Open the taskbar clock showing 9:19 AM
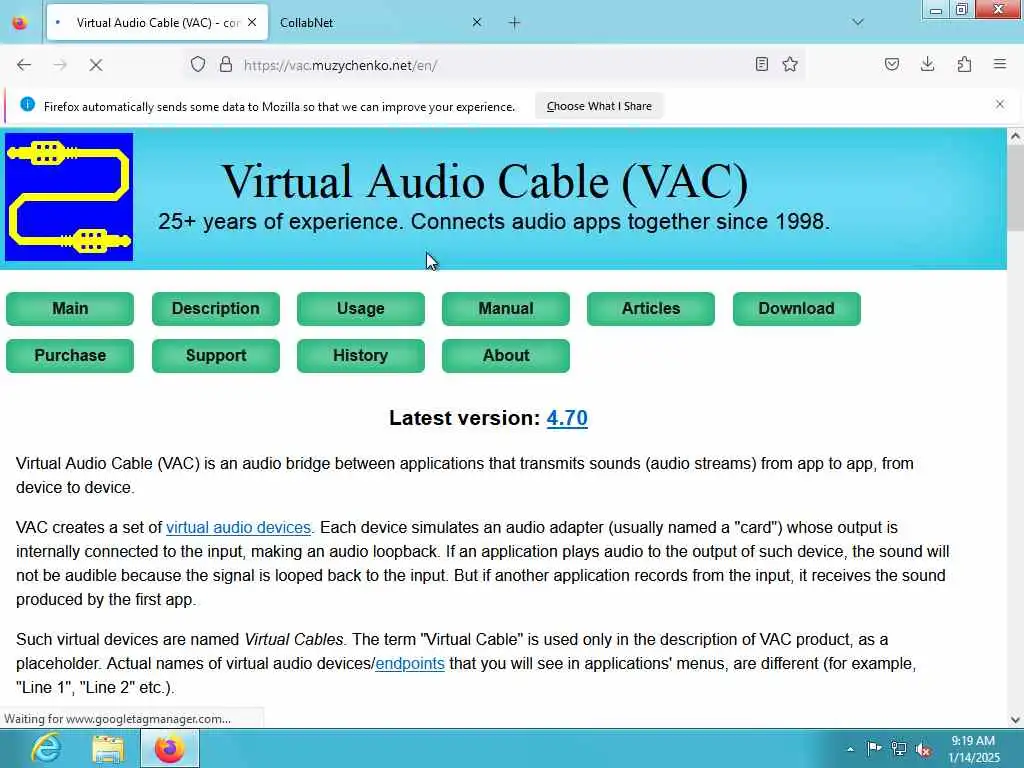This screenshot has height=768, width=1024. 973,748
